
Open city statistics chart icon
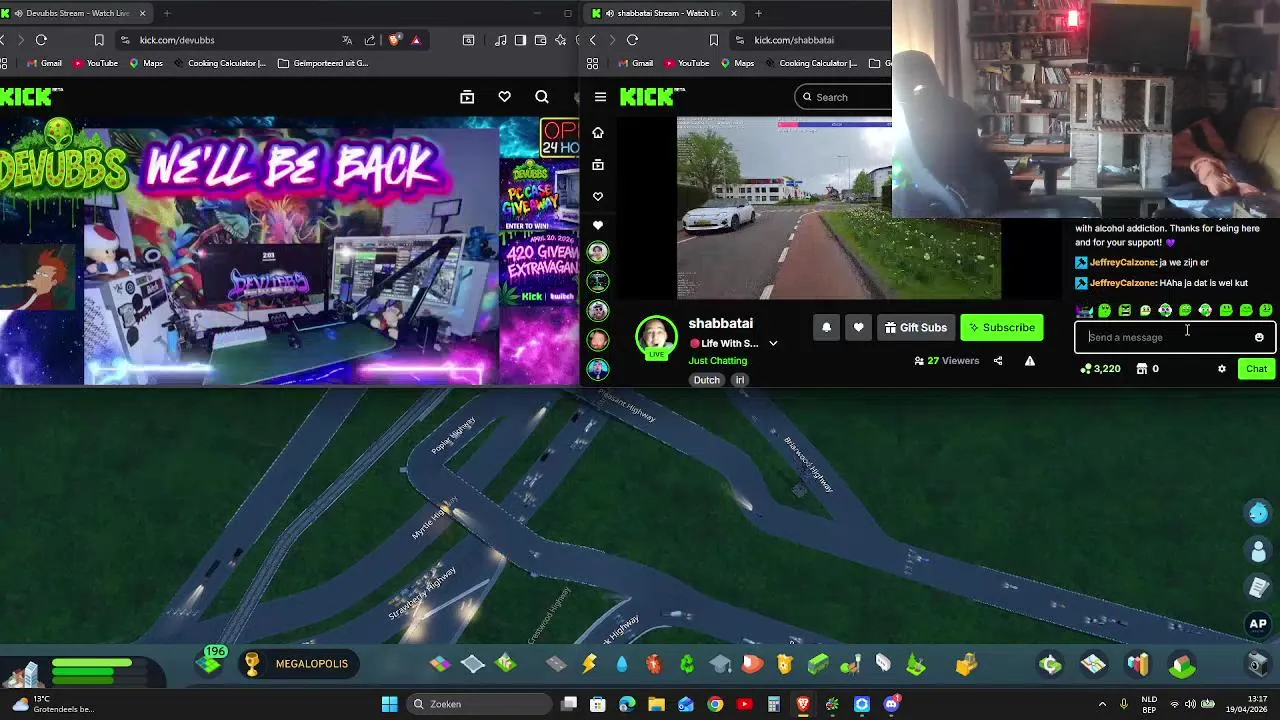1138,664
